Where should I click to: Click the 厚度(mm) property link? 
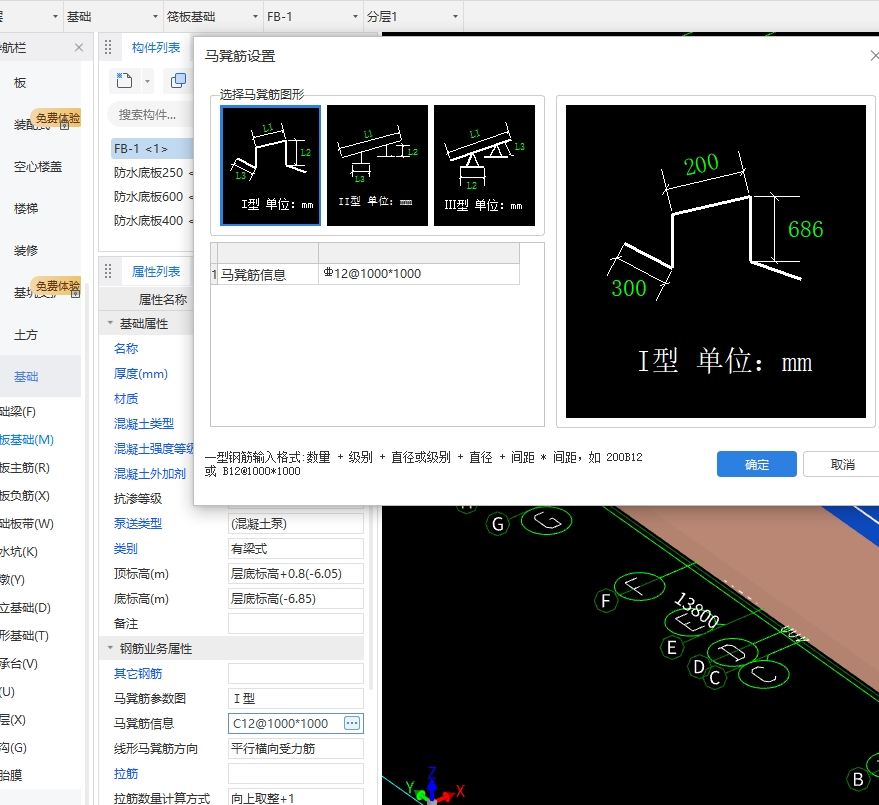[x=141, y=374]
